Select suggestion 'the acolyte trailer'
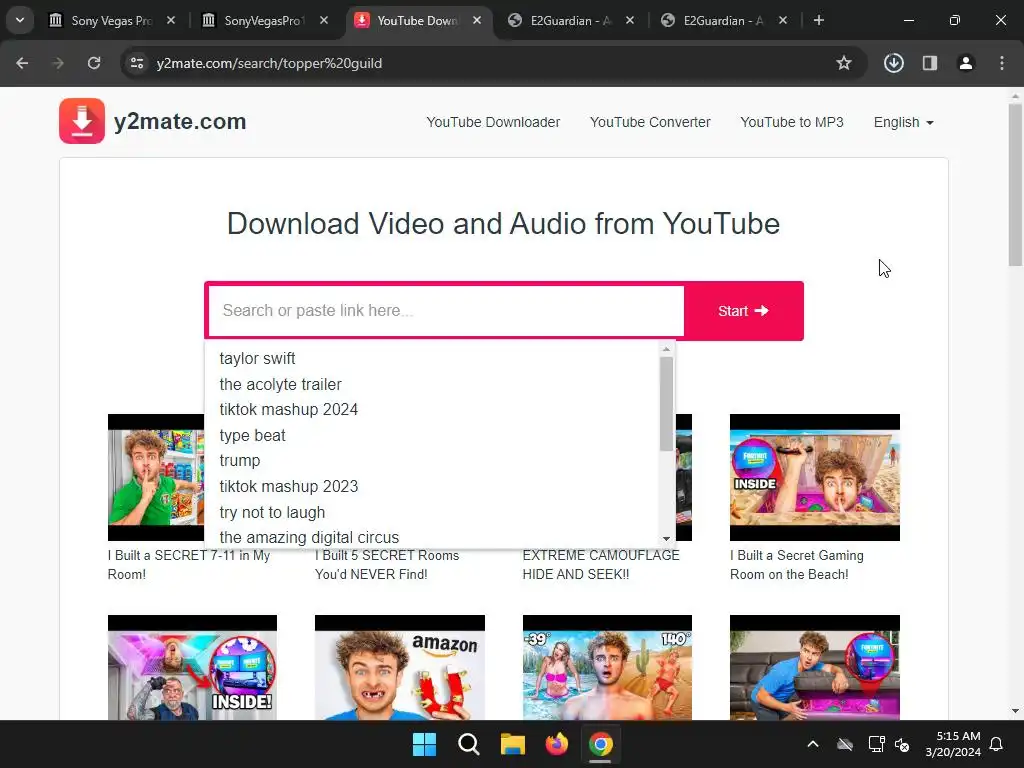The height and width of the screenshot is (768, 1024). tap(432, 384)
